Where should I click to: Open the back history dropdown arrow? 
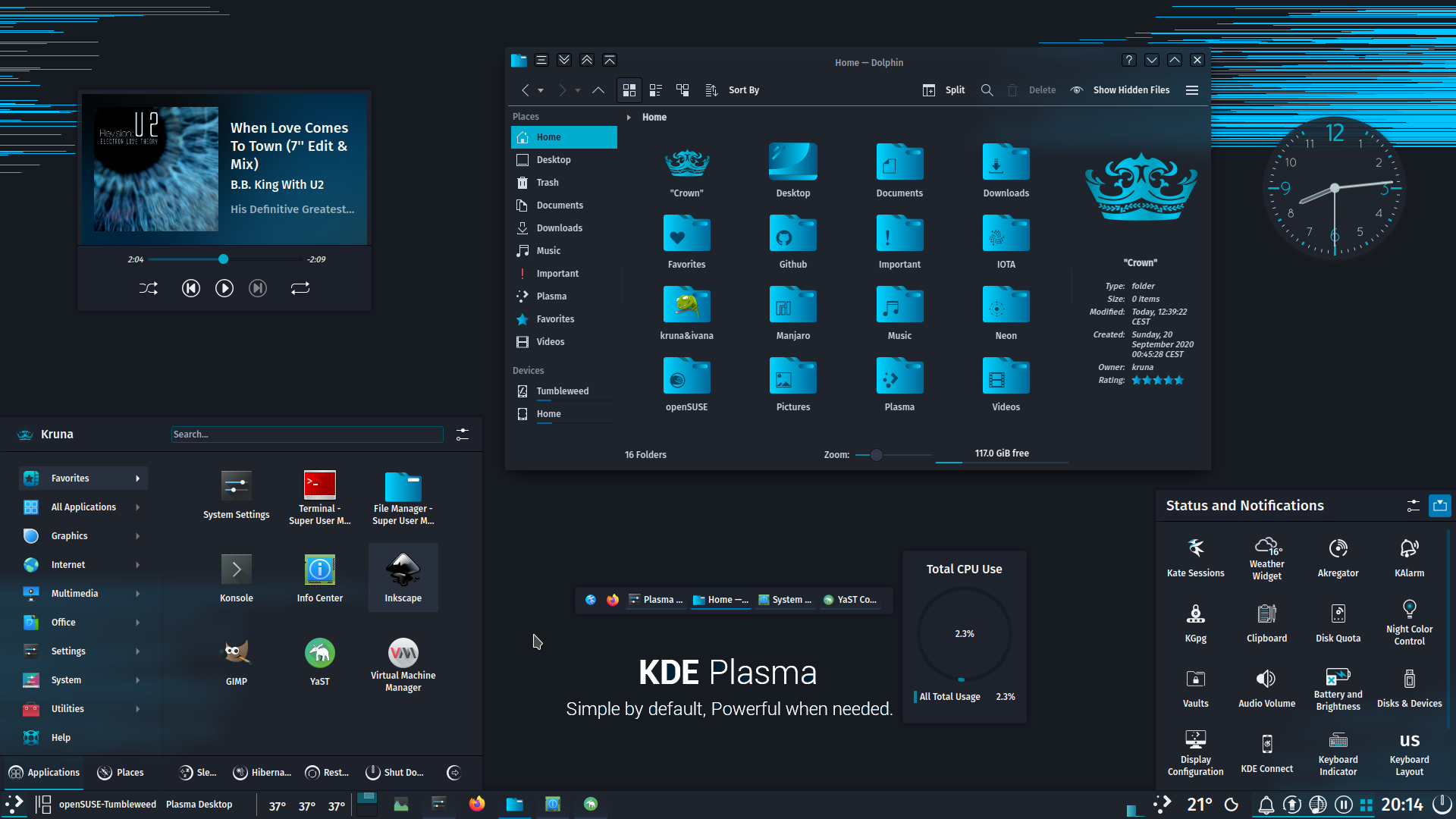click(x=541, y=91)
